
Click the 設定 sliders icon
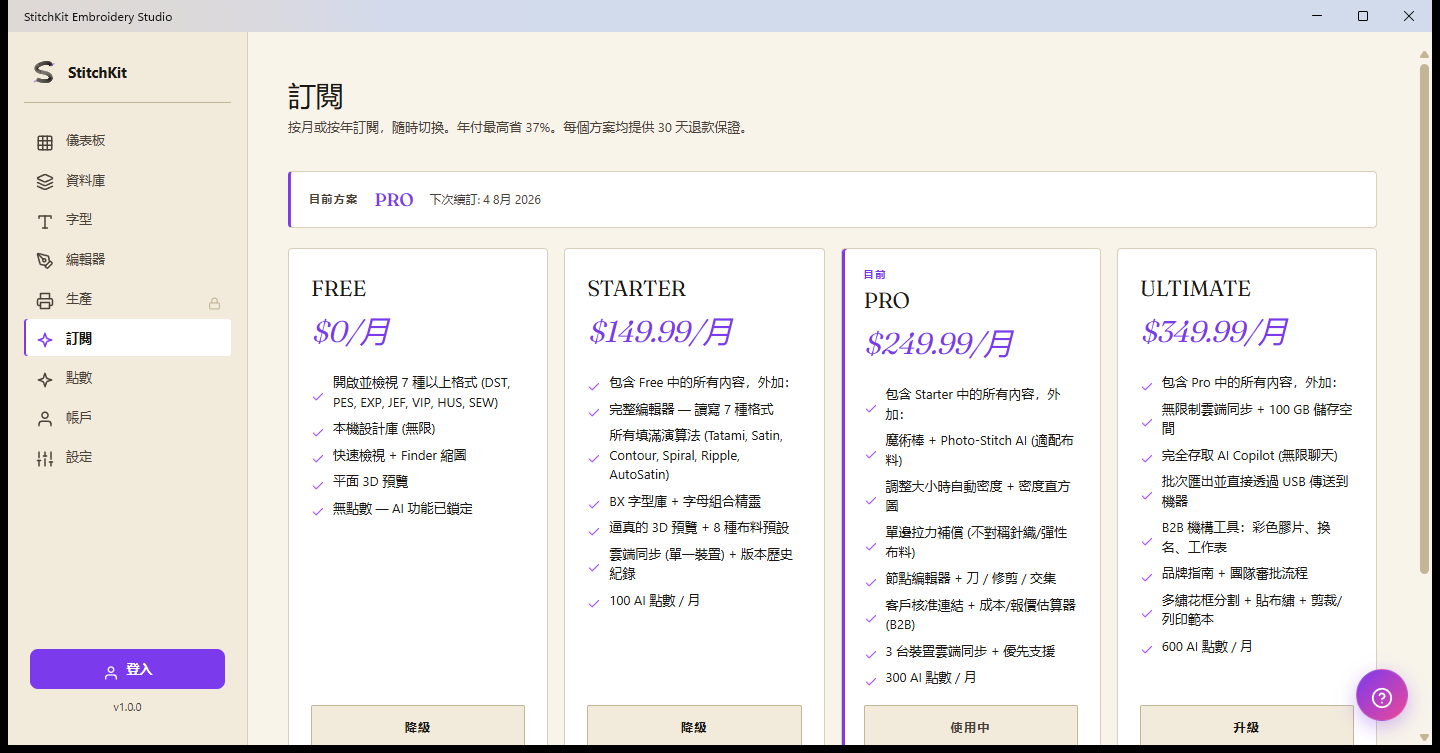tap(45, 459)
